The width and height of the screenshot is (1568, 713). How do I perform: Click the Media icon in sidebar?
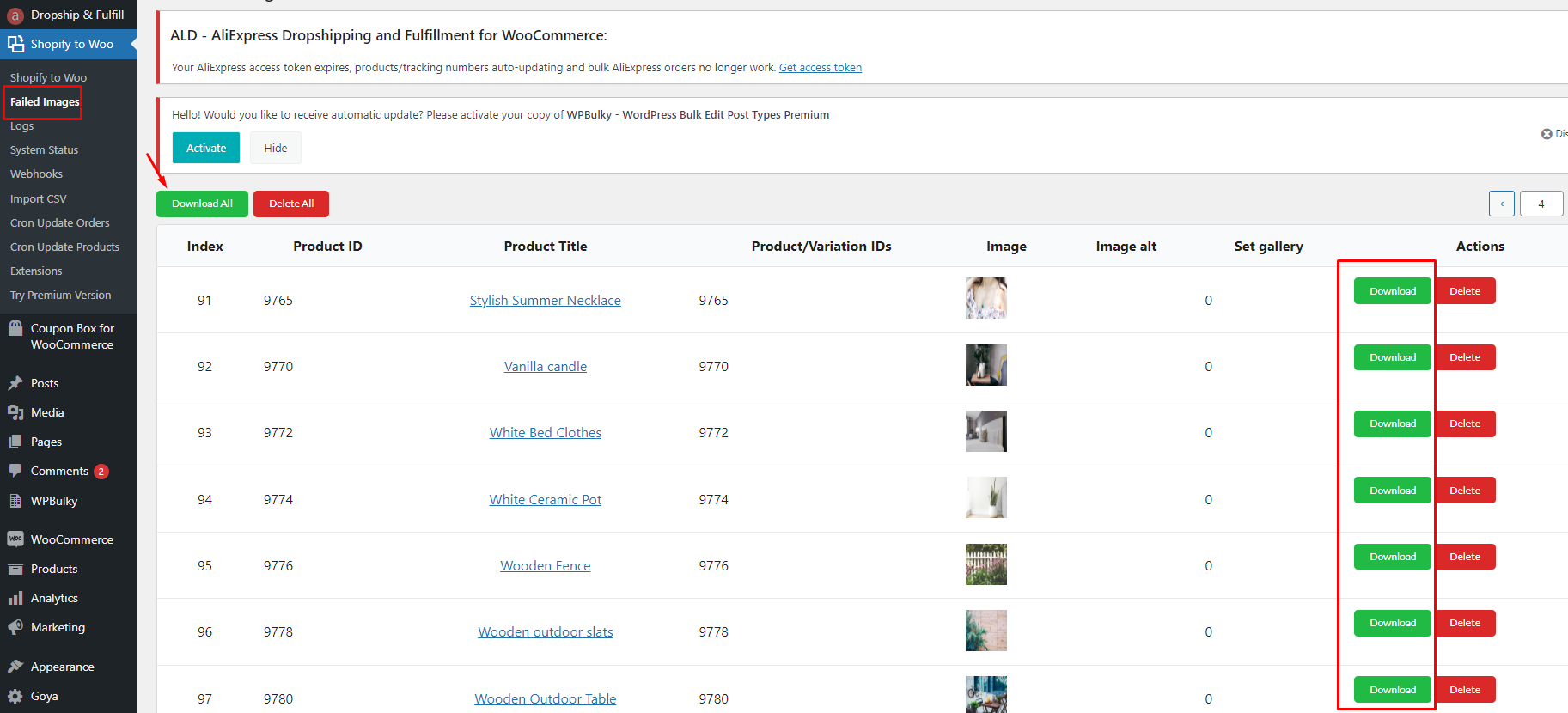[15, 412]
